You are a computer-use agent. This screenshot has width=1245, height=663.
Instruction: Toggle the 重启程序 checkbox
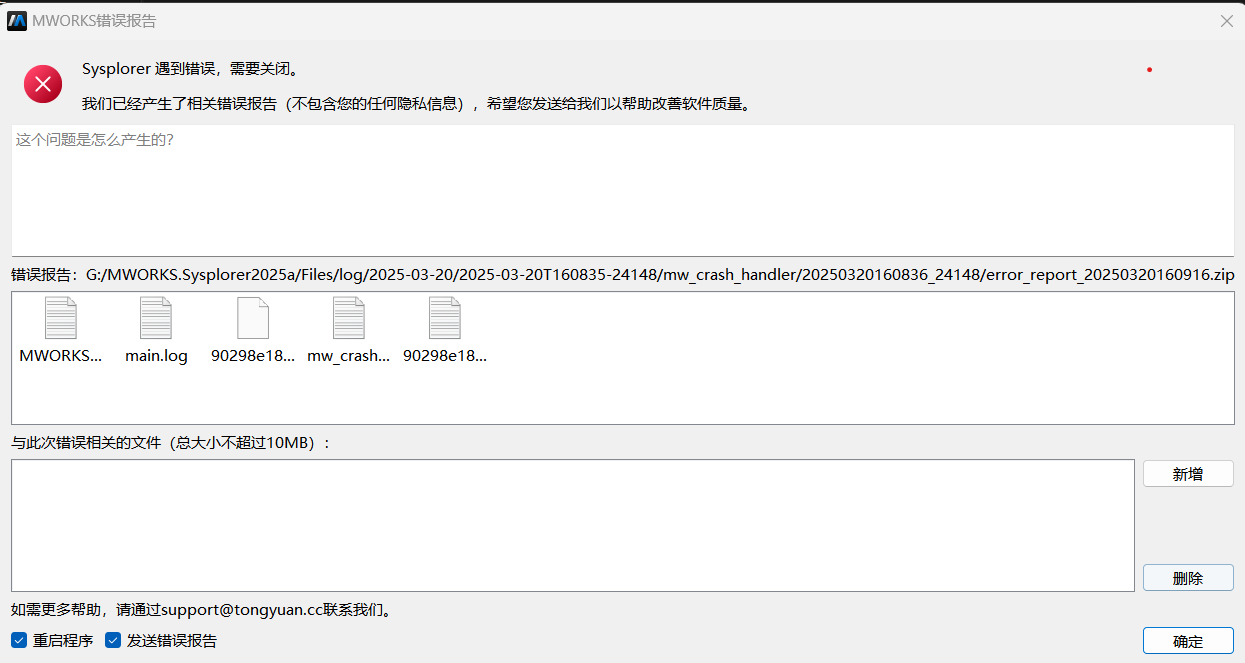tap(19, 640)
